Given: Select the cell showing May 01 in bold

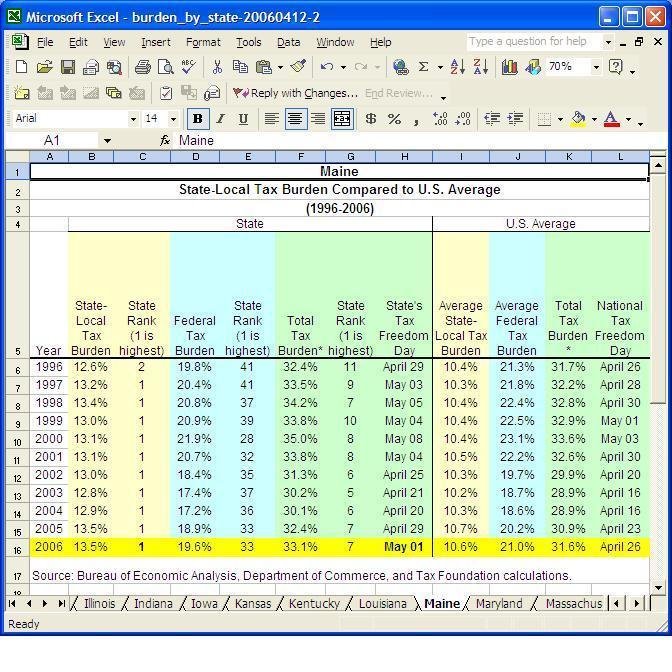Looking at the screenshot, I should click(x=404, y=547).
